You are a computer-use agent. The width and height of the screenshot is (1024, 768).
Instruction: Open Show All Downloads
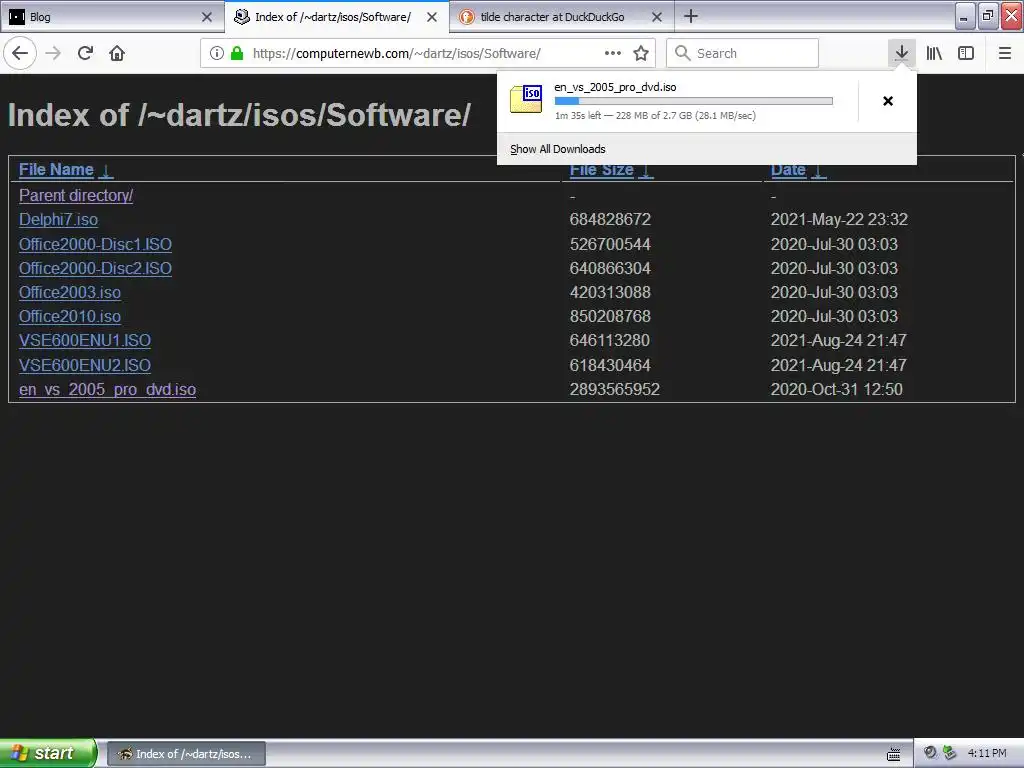point(558,149)
